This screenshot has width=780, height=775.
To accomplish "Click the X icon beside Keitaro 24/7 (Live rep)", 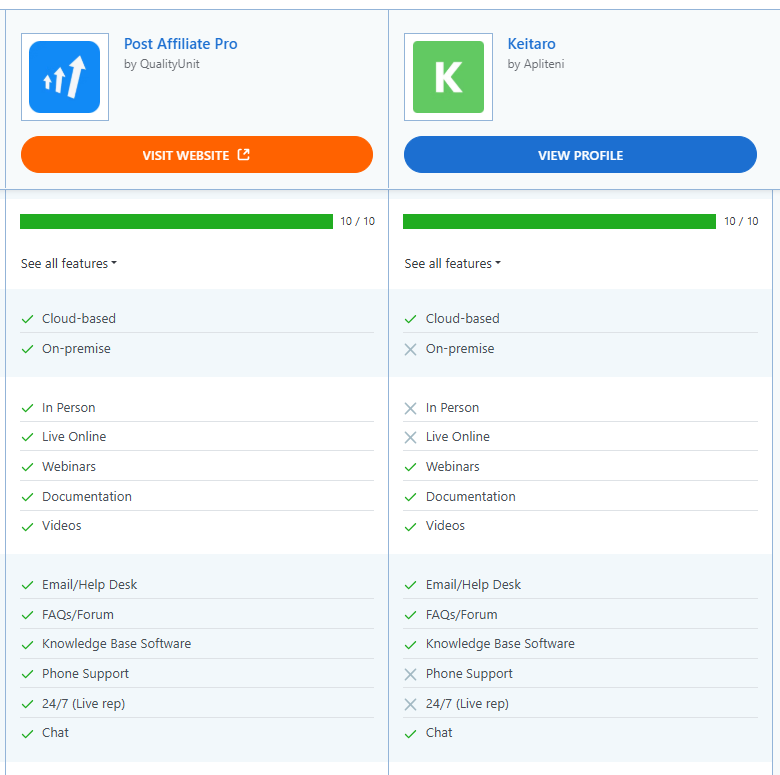I will (x=410, y=704).
